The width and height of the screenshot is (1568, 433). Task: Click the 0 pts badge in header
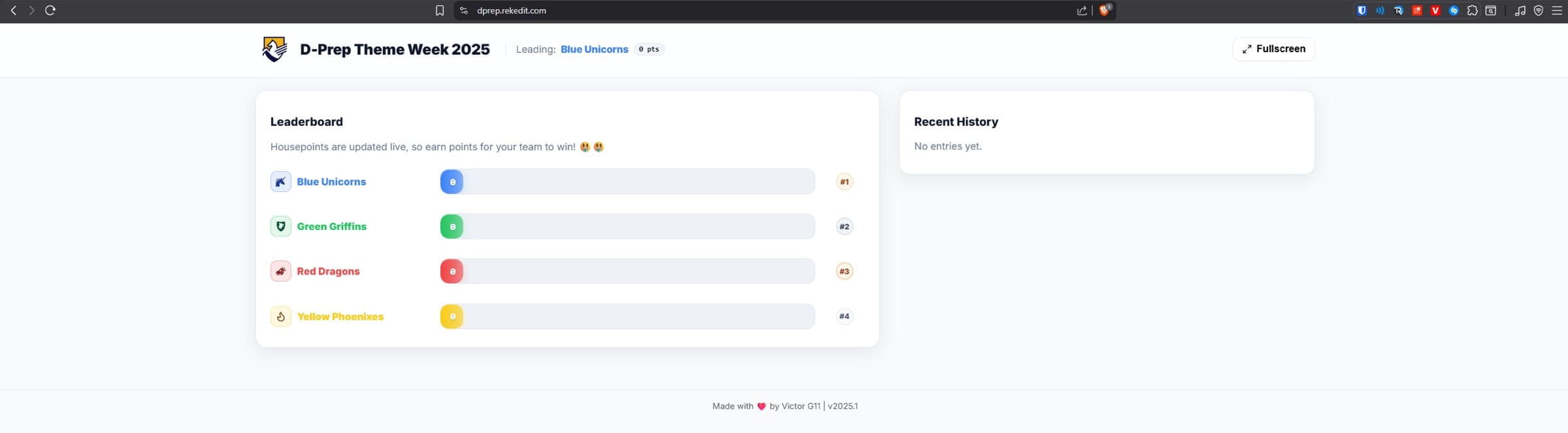(x=649, y=49)
